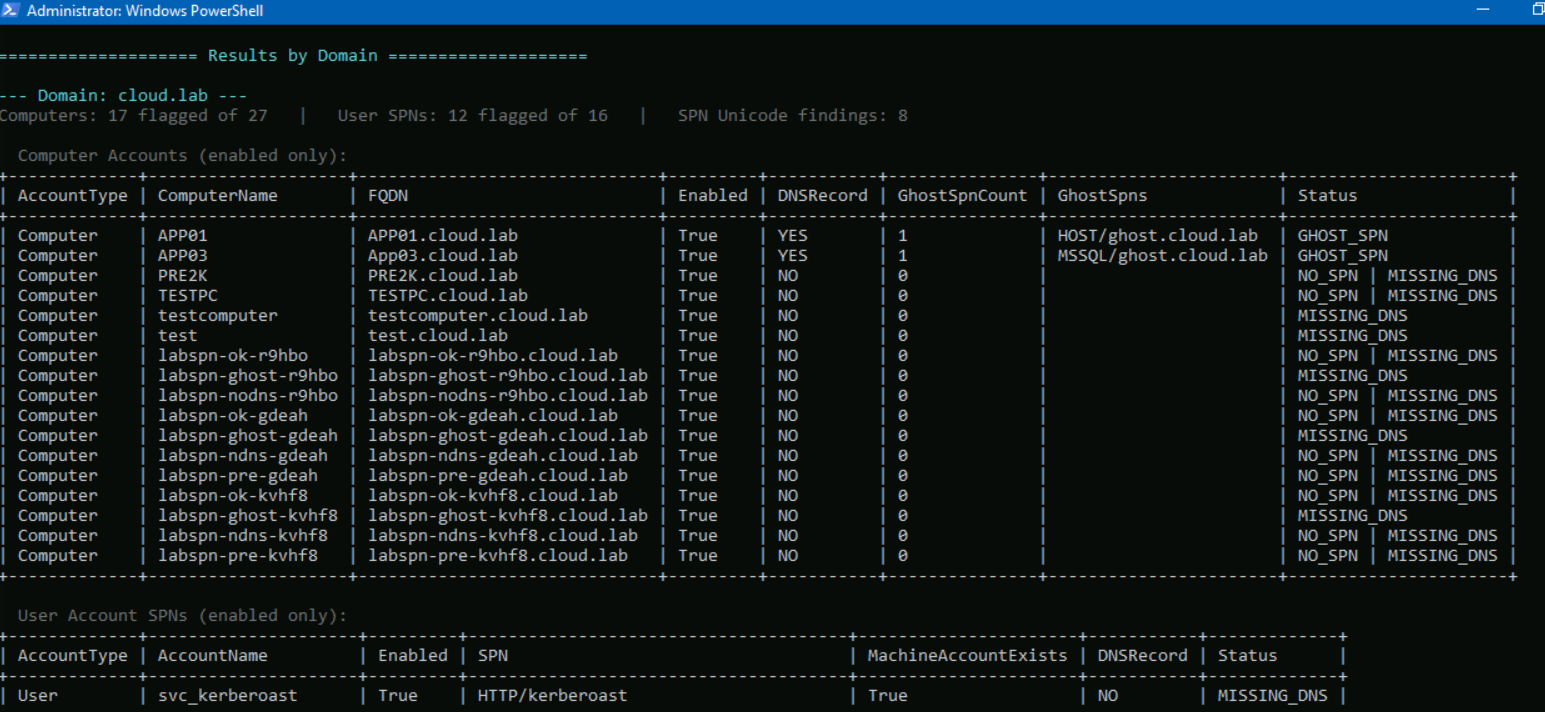Click the title 'Administrator: Windows PowerShell'
The image size is (1545, 712).
click(x=145, y=11)
